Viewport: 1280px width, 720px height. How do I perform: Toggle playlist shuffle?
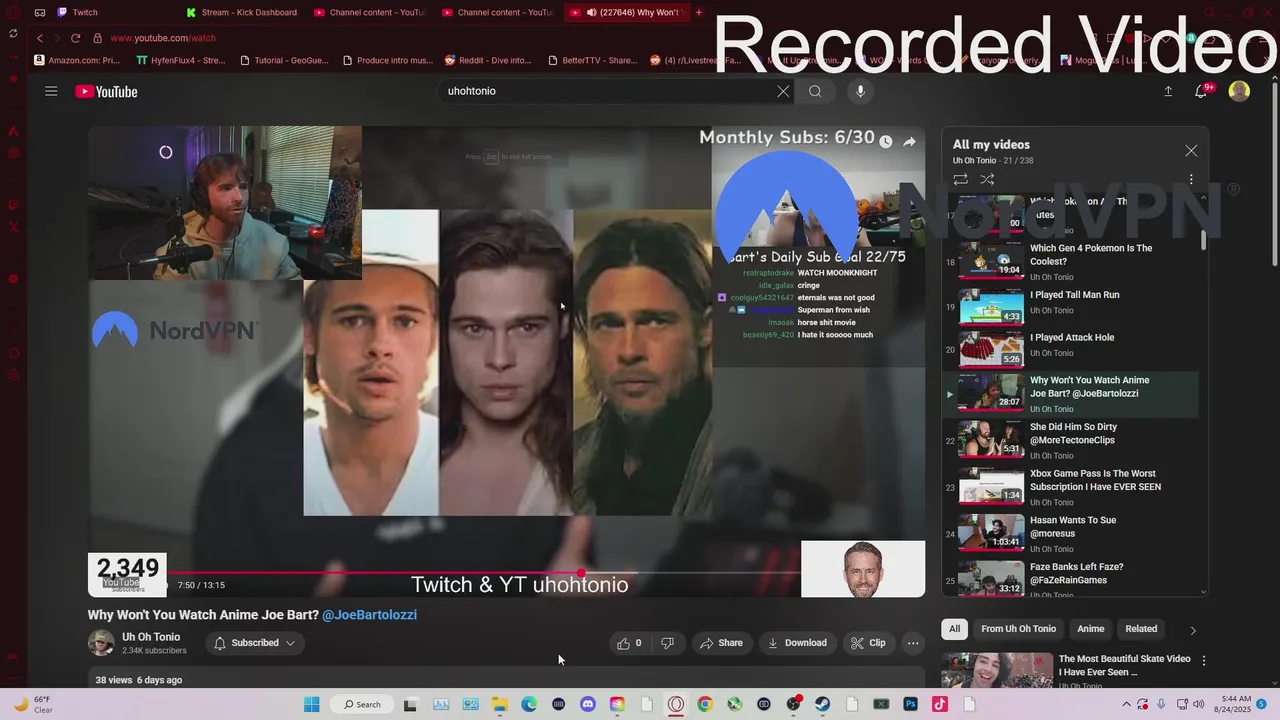(987, 180)
